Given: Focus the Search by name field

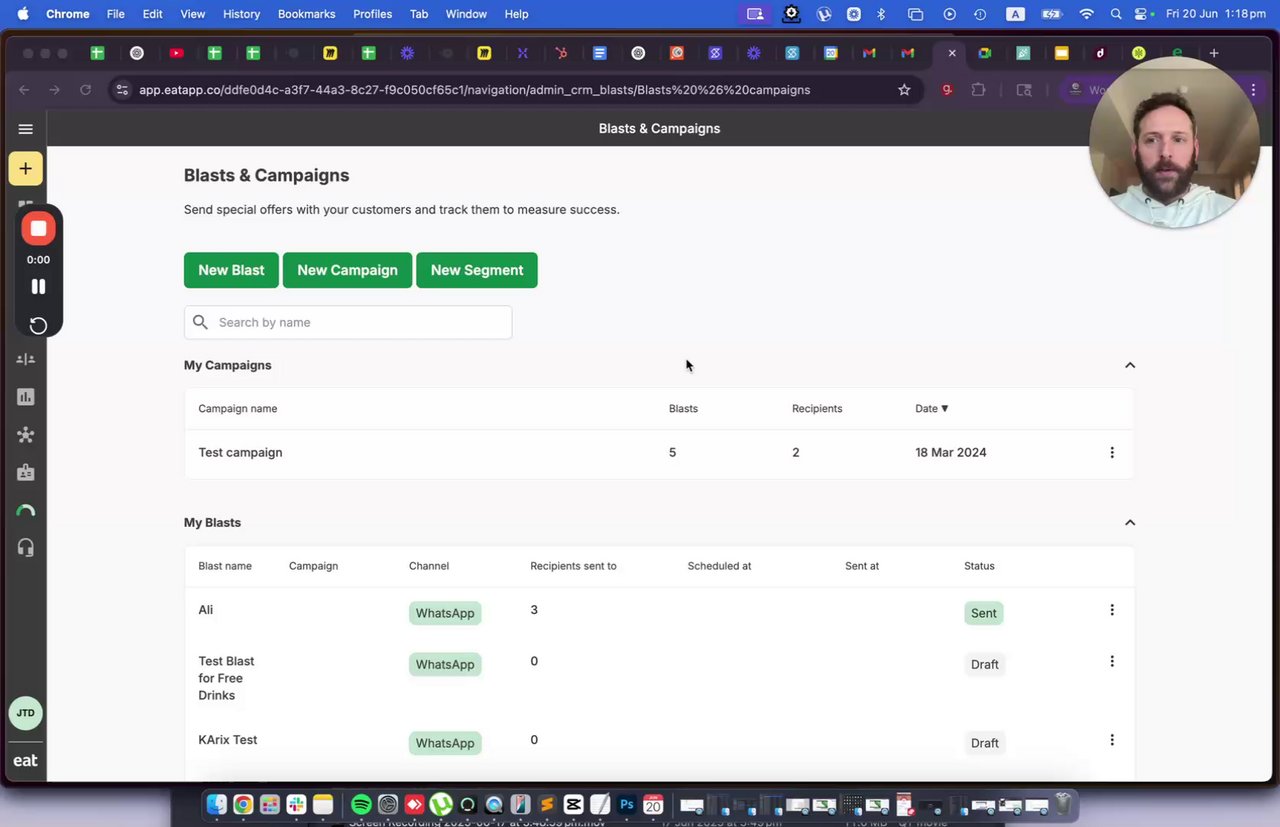Looking at the screenshot, I should [348, 322].
